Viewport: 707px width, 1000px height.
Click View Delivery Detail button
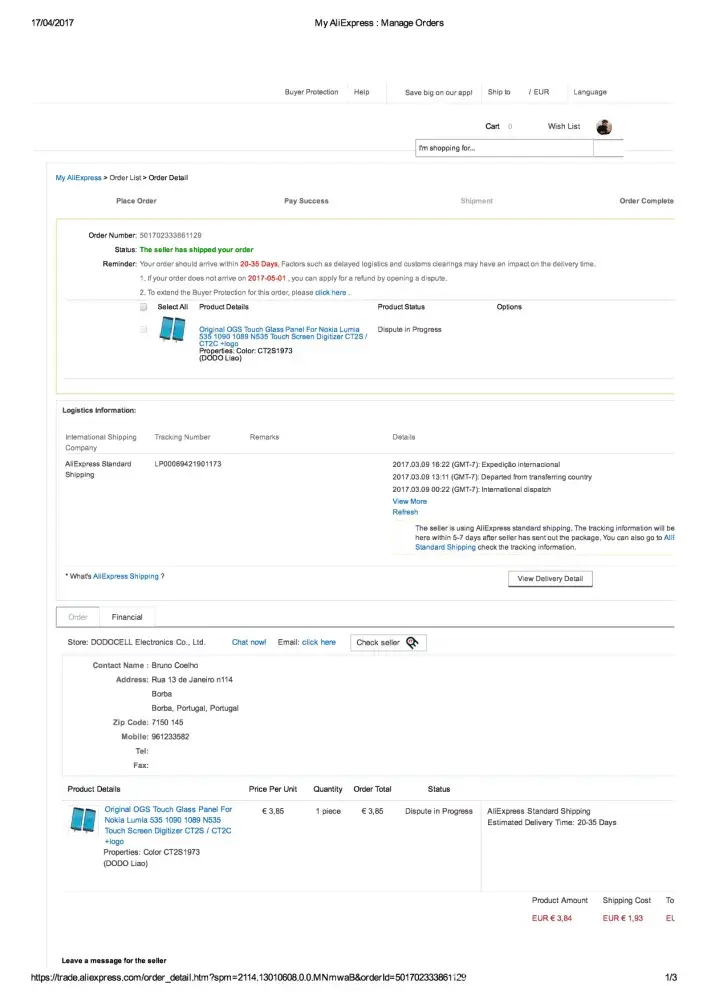(x=550, y=578)
